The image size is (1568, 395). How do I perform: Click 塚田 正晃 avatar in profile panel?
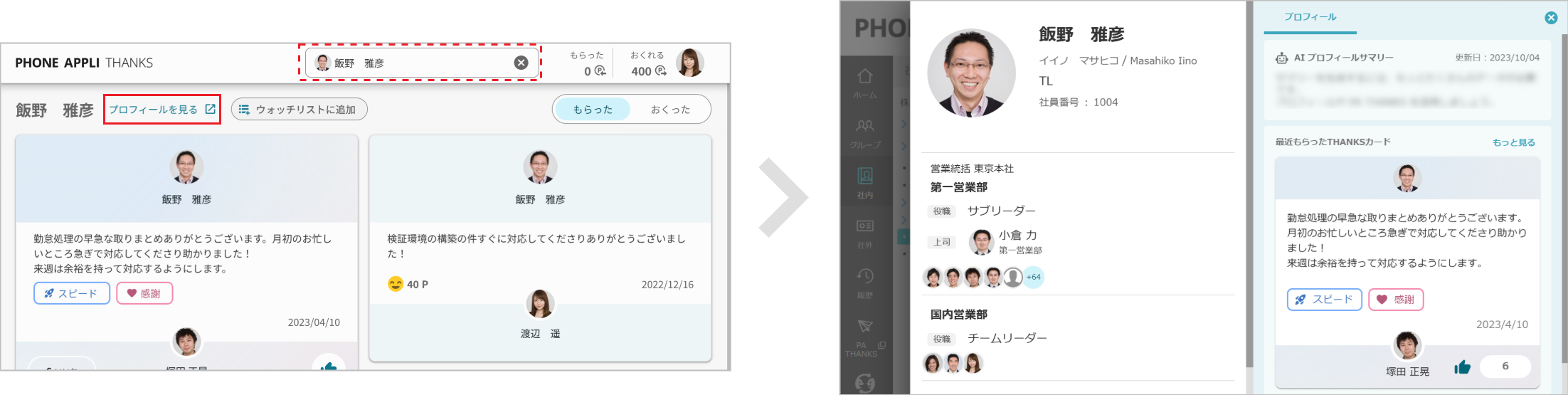pos(1407,346)
